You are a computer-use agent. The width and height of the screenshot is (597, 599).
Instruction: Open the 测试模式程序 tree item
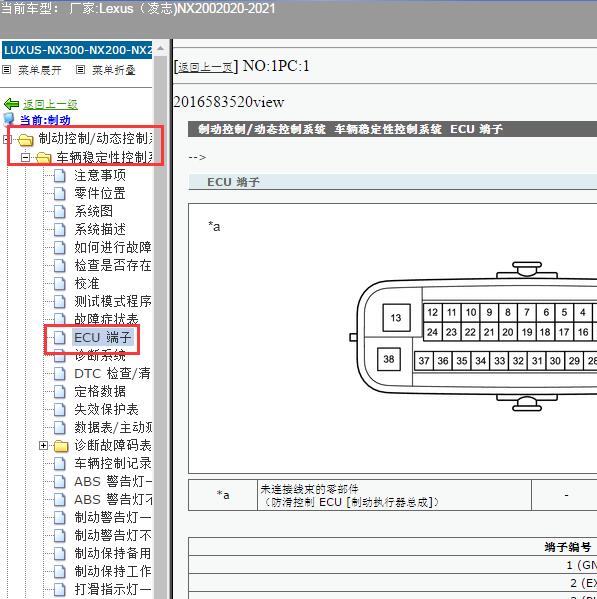(113, 302)
